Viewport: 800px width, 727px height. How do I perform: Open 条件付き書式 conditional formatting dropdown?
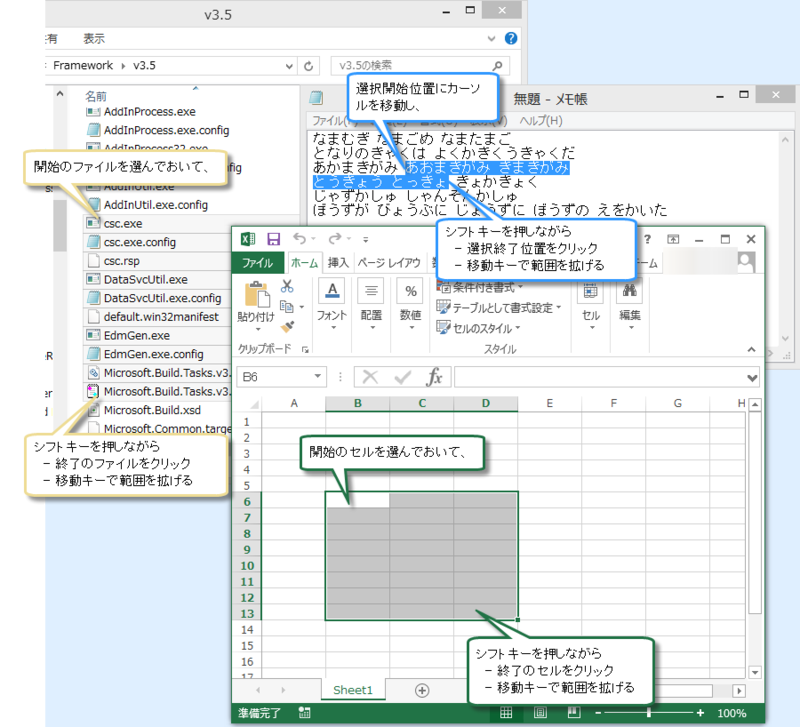pyautogui.click(x=480, y=288)
